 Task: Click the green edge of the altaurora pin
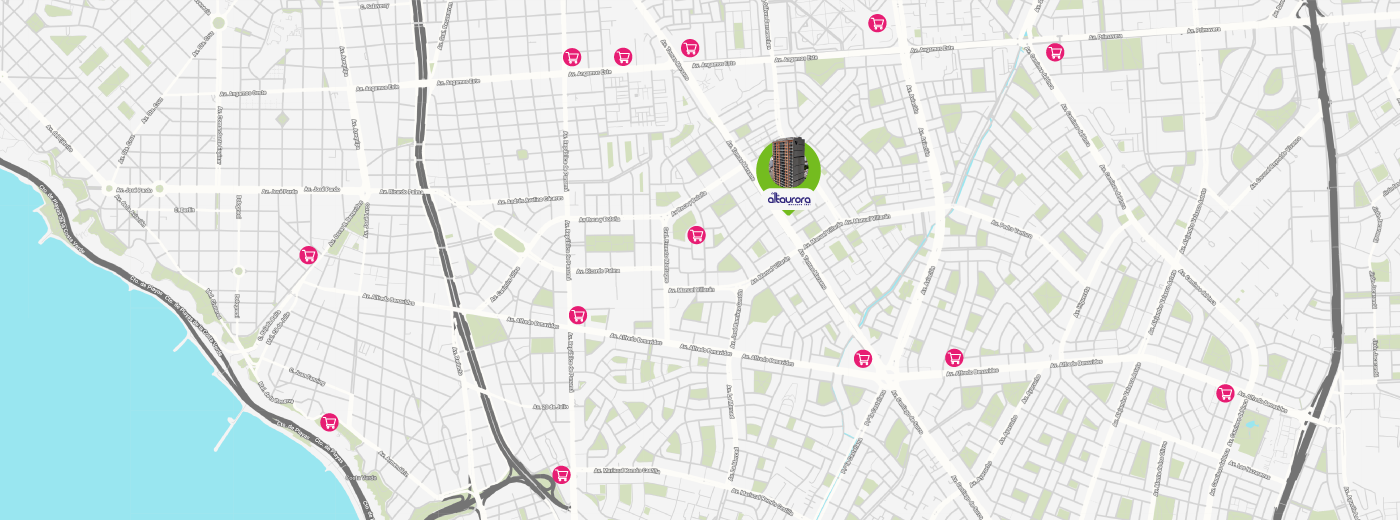coord(762,170)
